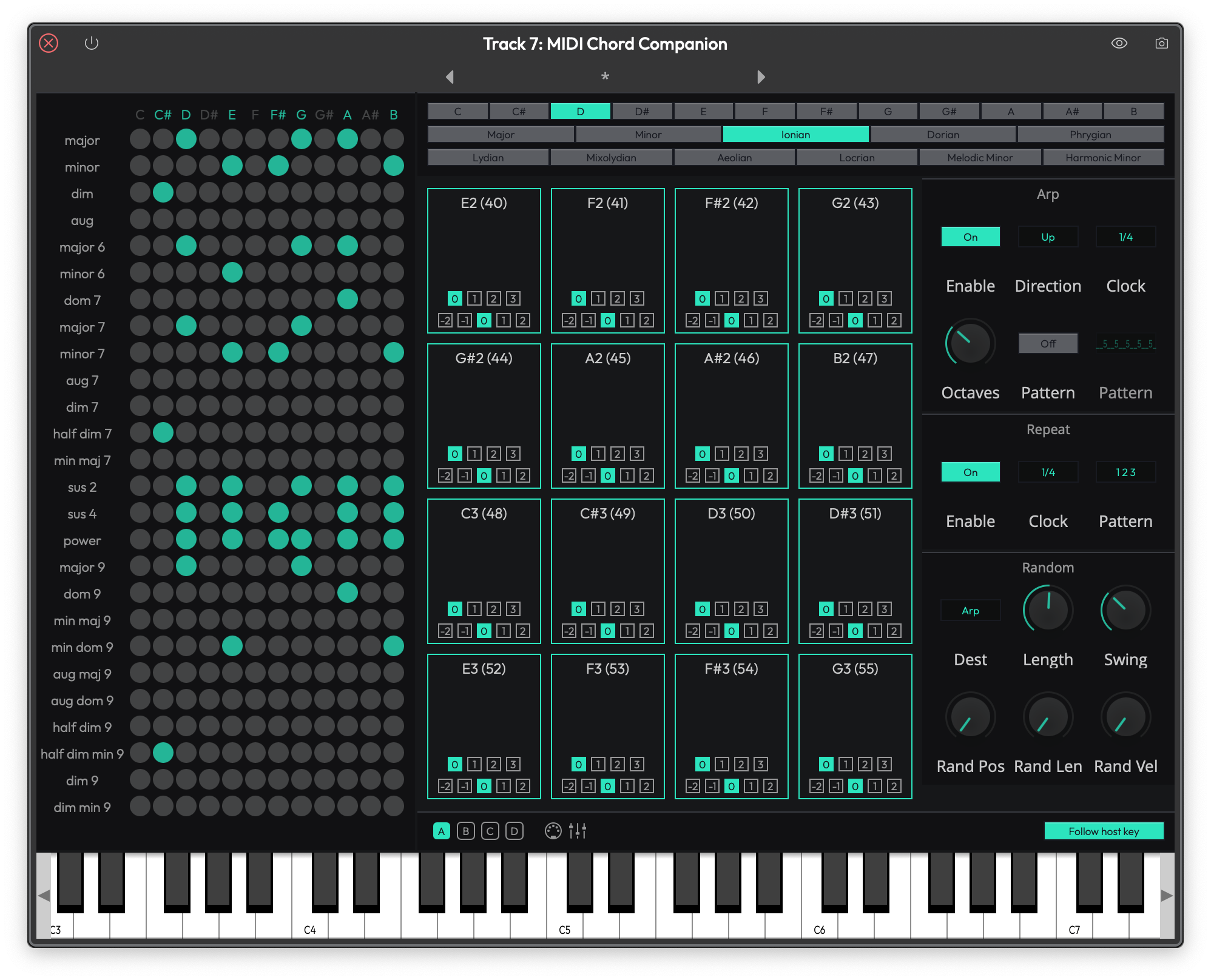Choose the Melodic Minor scale button
1211x980 pixels.
point(980,157)
